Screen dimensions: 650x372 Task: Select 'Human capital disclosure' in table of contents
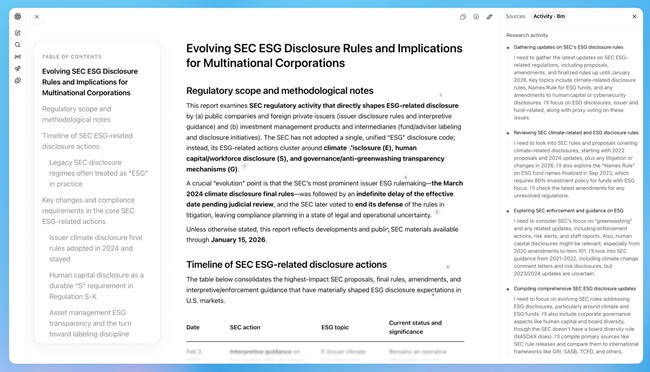click(x=96, y=286)
